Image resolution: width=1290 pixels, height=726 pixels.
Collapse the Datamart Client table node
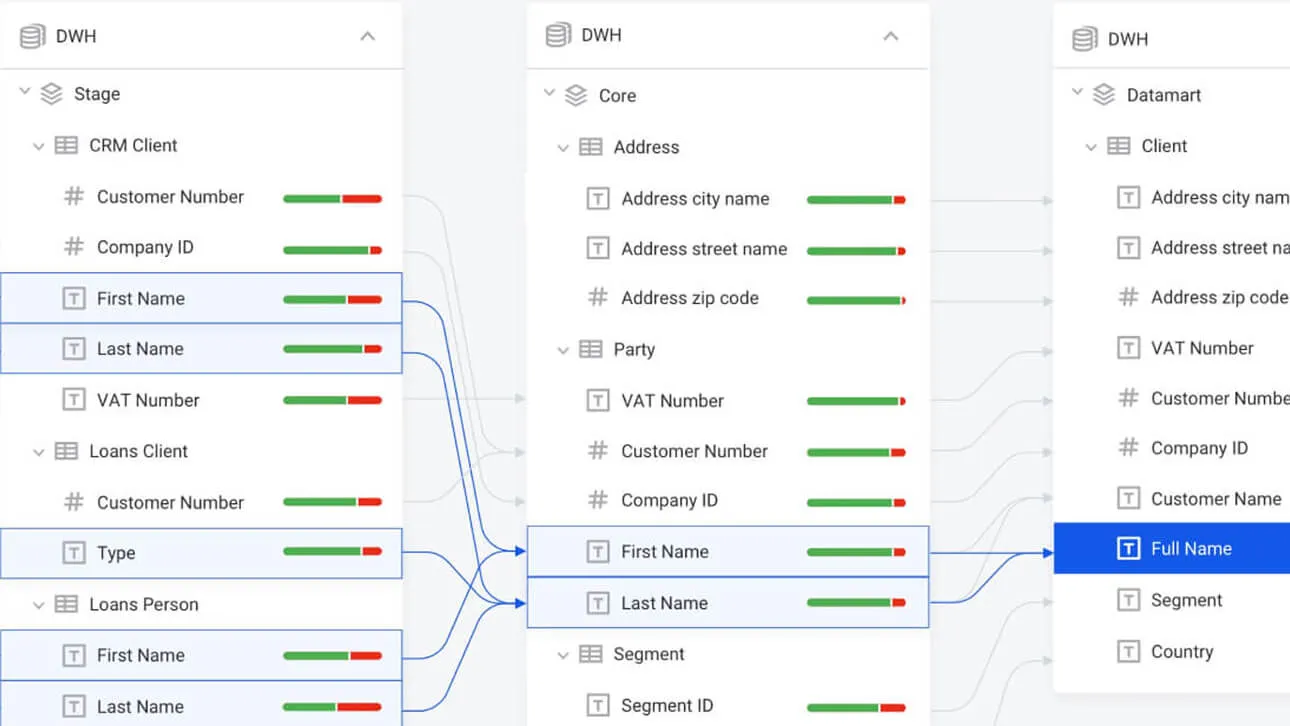click(1091, 147)
